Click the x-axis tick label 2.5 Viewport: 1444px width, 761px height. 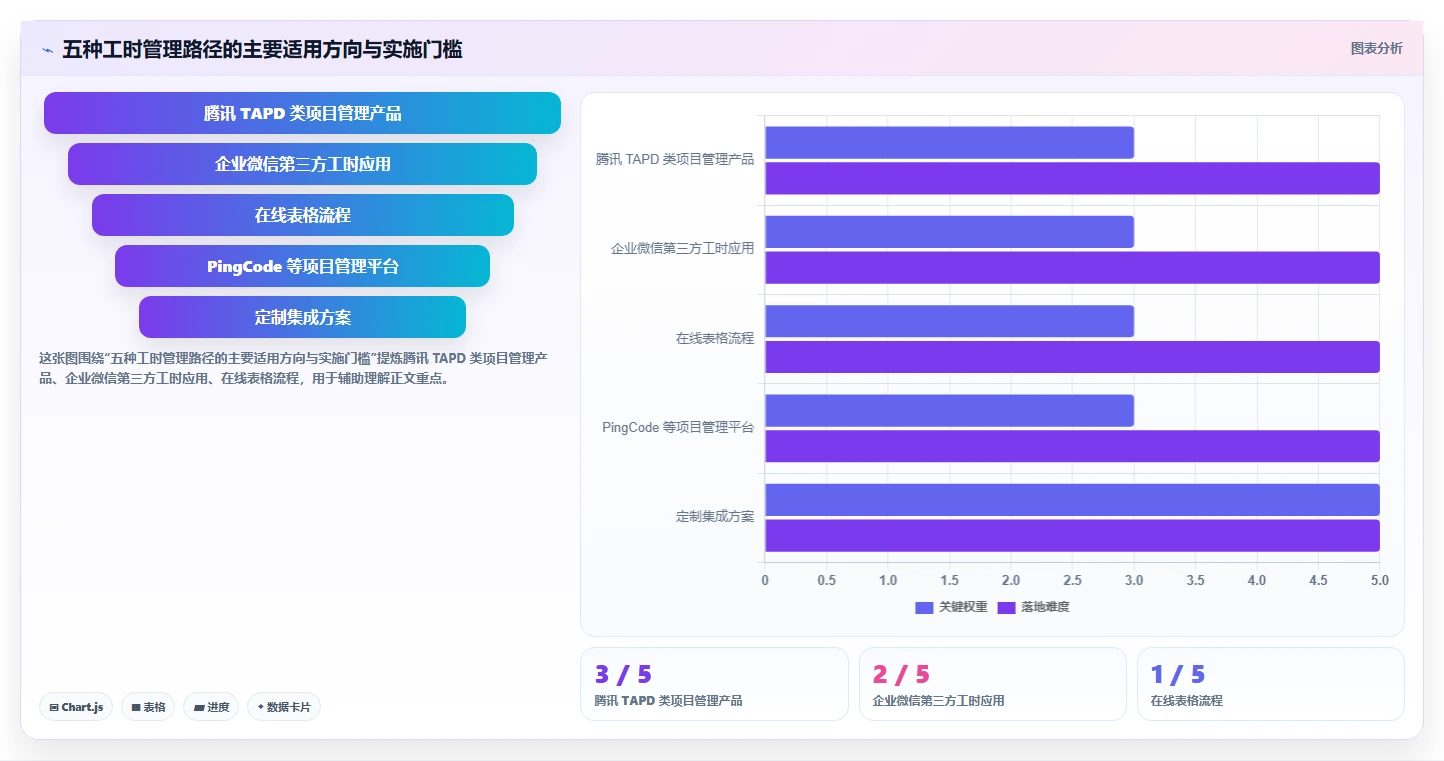click(1073, 580)
